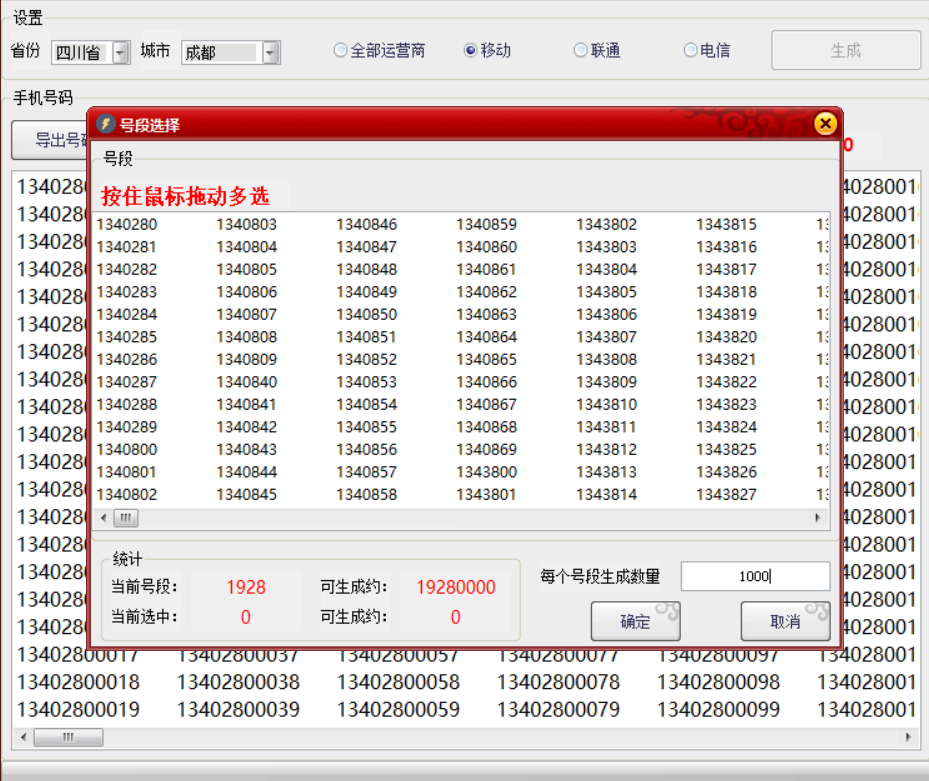Select segment 1343827

pyautogui.click(x=726, y=495)
